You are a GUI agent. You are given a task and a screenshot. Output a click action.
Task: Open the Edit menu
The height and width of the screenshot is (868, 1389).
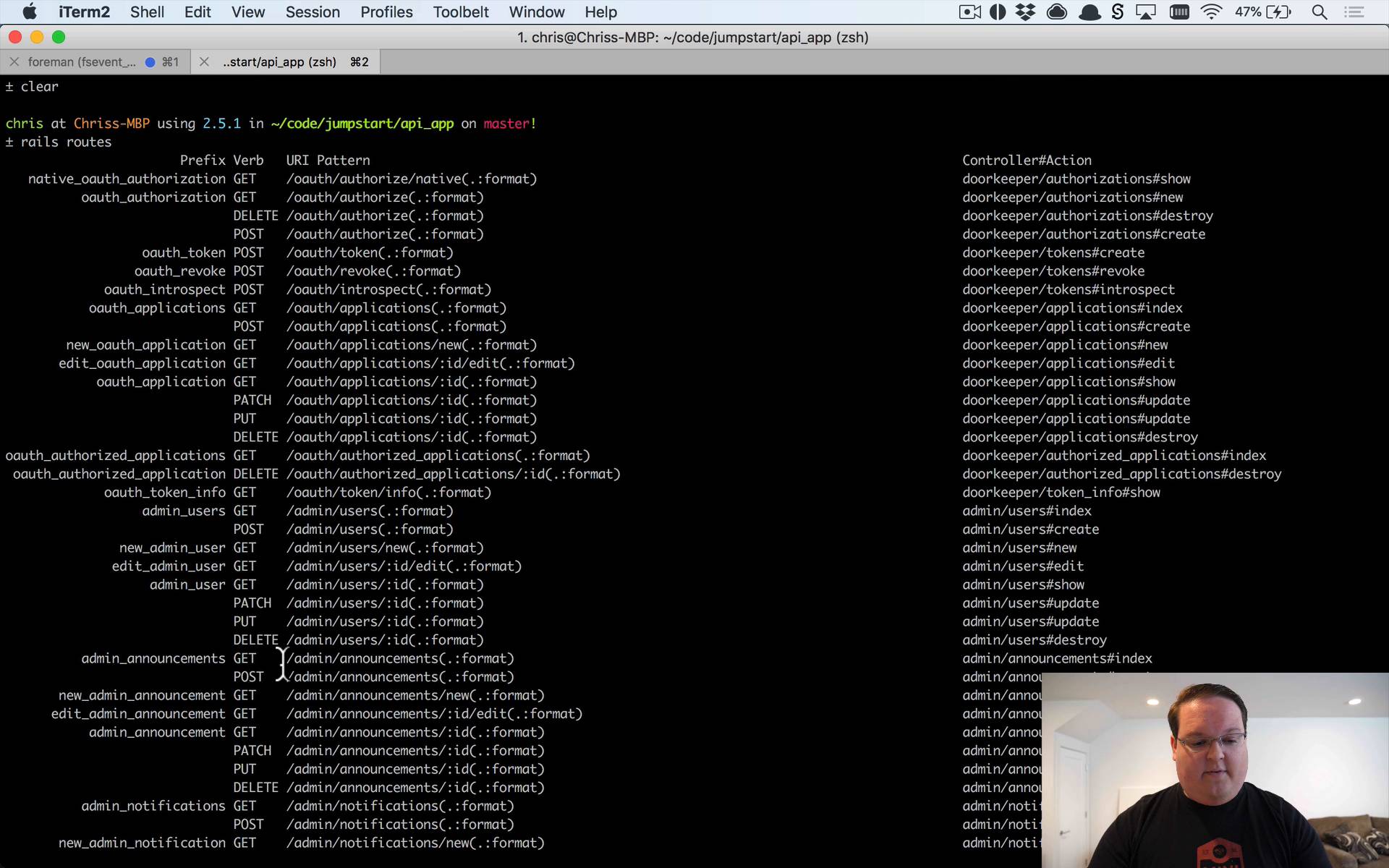click(x=197, y=12)
